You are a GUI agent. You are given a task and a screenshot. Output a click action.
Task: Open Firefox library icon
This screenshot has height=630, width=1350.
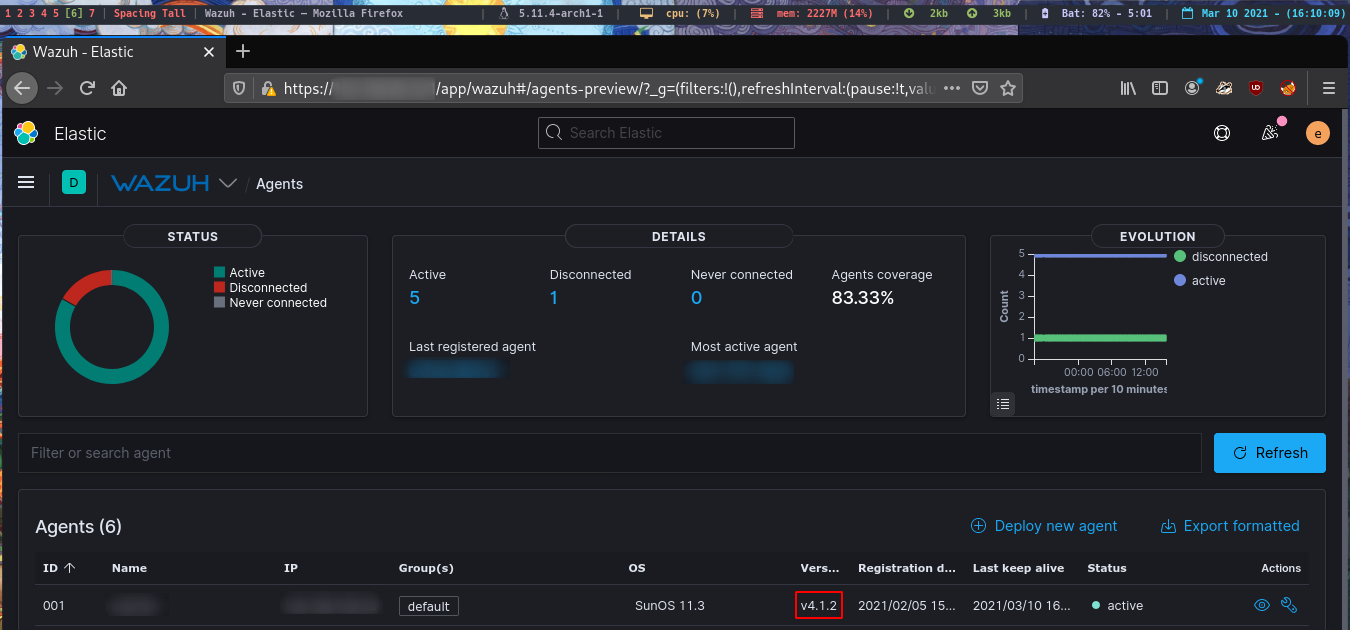pos(1128,88)
